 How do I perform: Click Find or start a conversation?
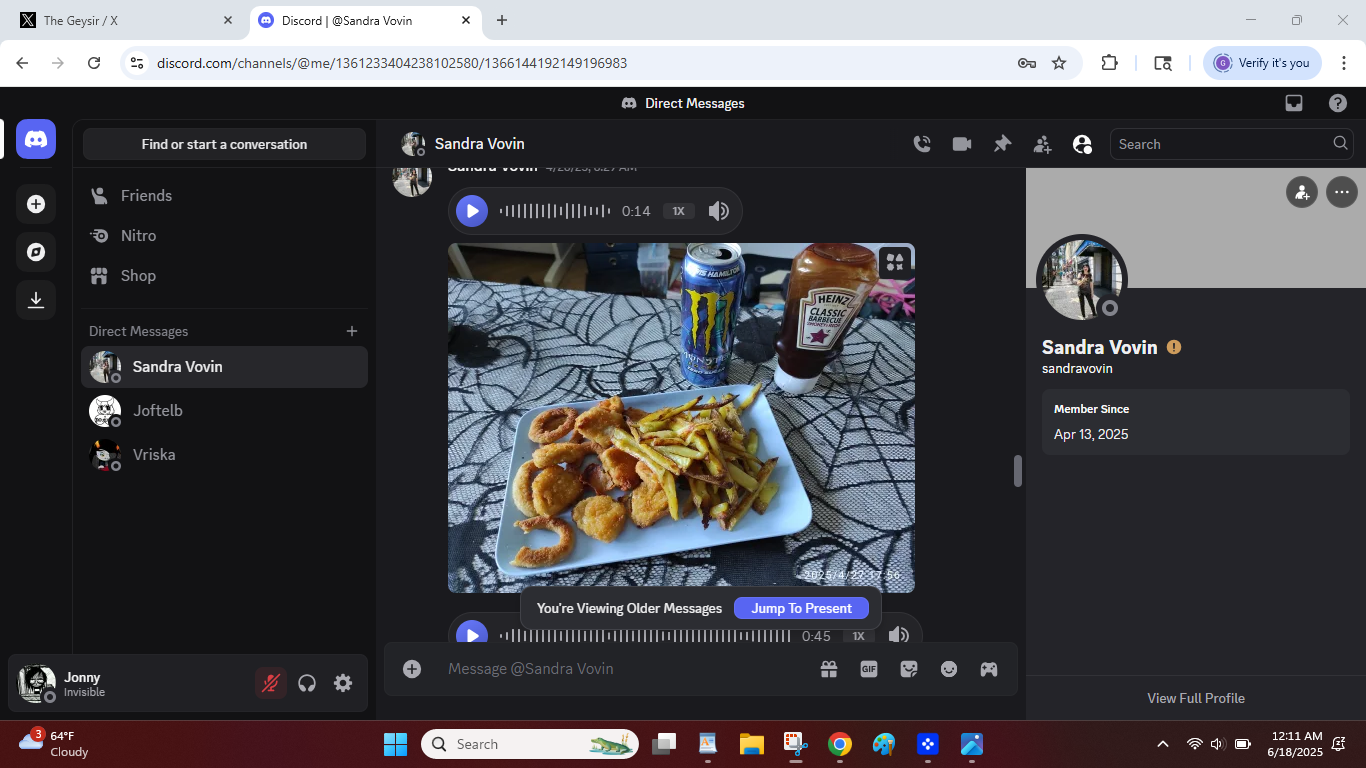pyautogui.click(x=224, y=144)
